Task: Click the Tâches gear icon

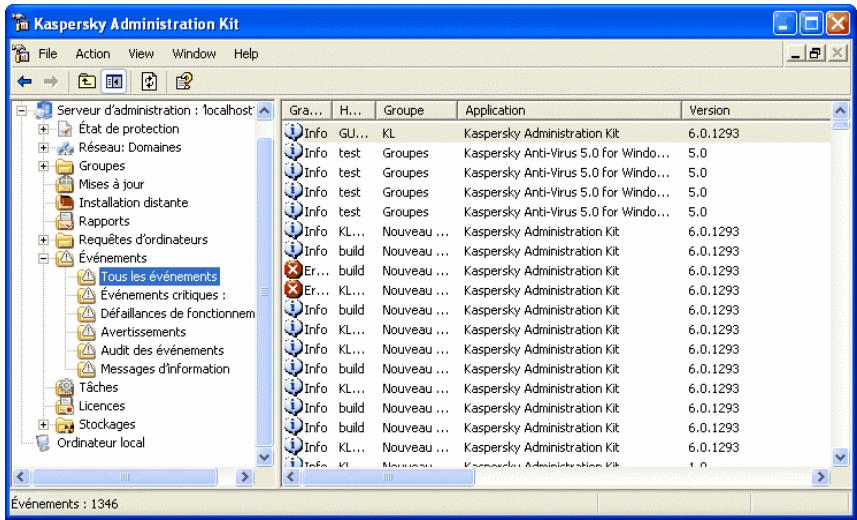Action: coord(65,388)
